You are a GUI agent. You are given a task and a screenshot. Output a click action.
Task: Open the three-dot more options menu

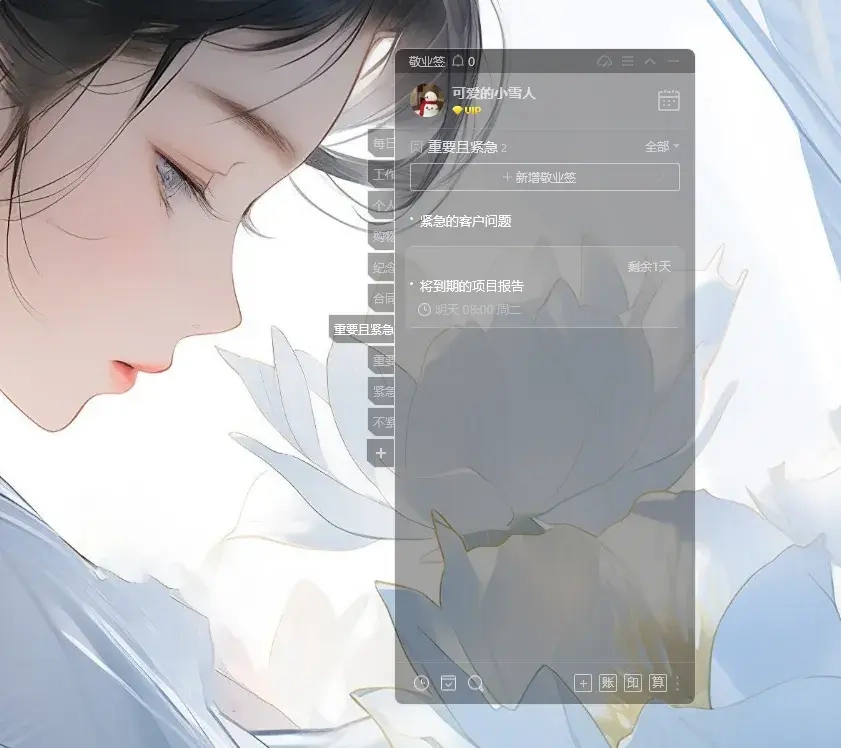tap(677, 683)
